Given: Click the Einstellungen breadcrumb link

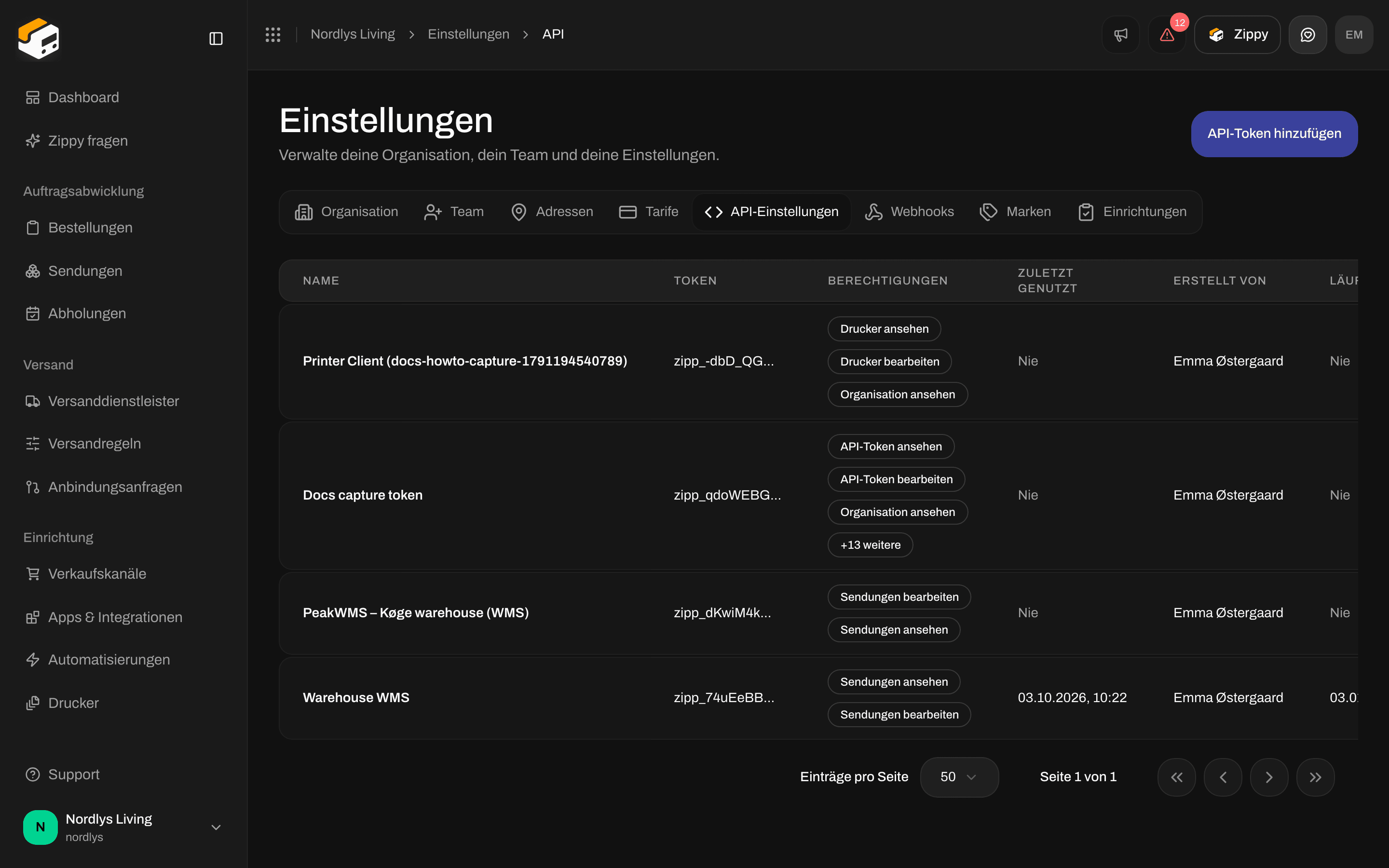Looking at the screenshot, I should click(468, 34).
